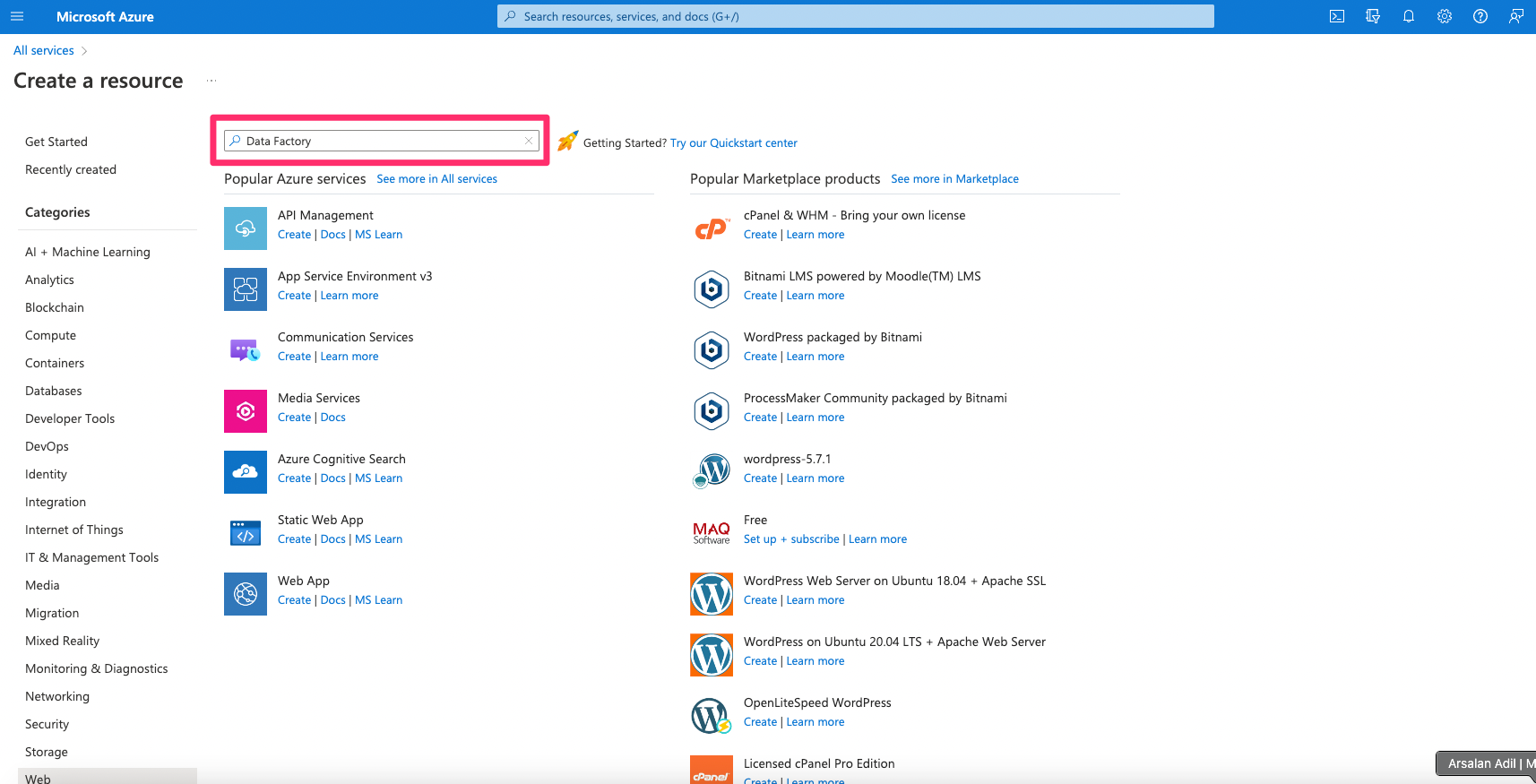Open the Feedback icon in top bar
The image size is (1536, 784).
coord(1516,16)
